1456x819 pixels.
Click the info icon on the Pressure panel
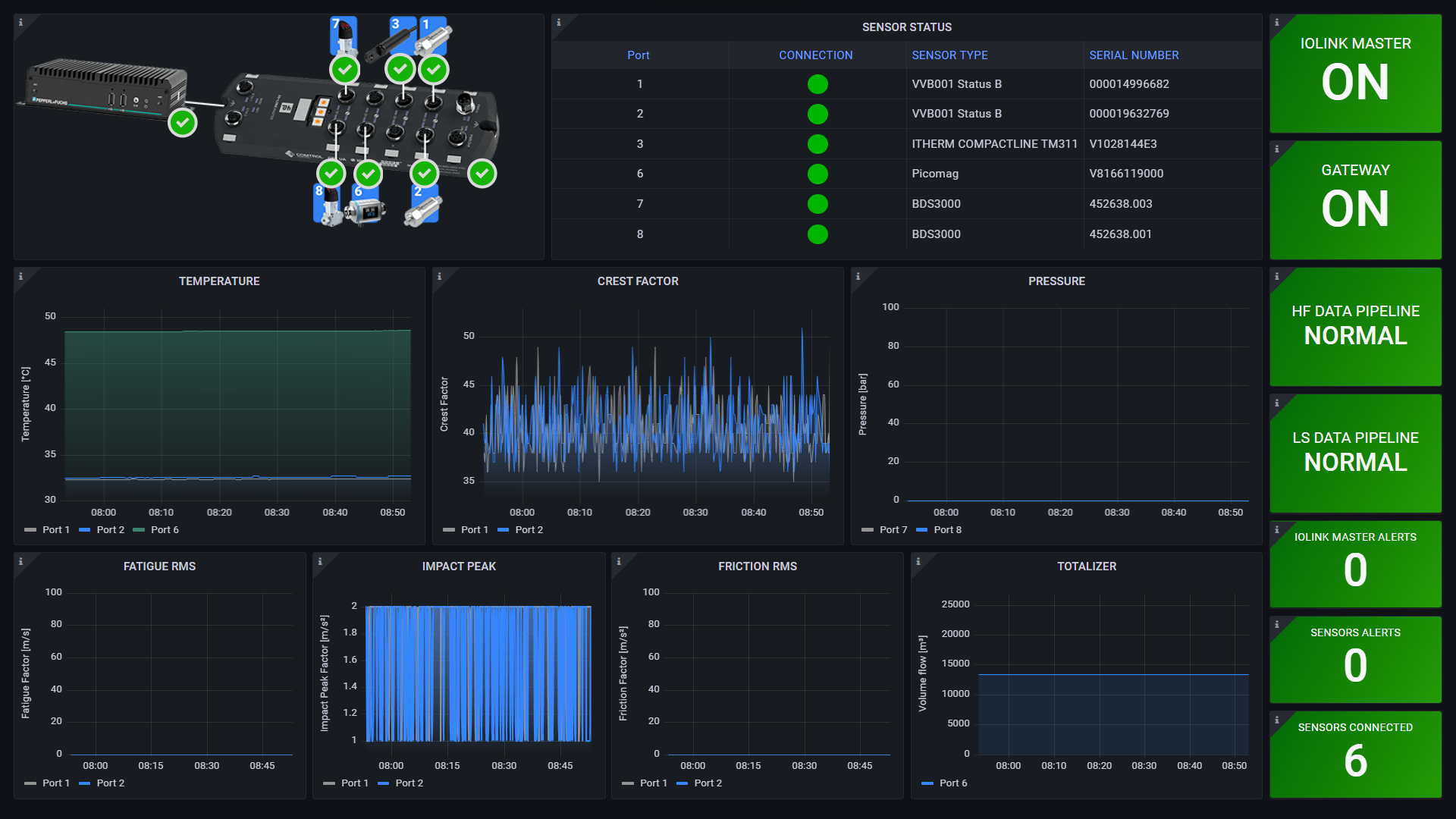(858, 277)
